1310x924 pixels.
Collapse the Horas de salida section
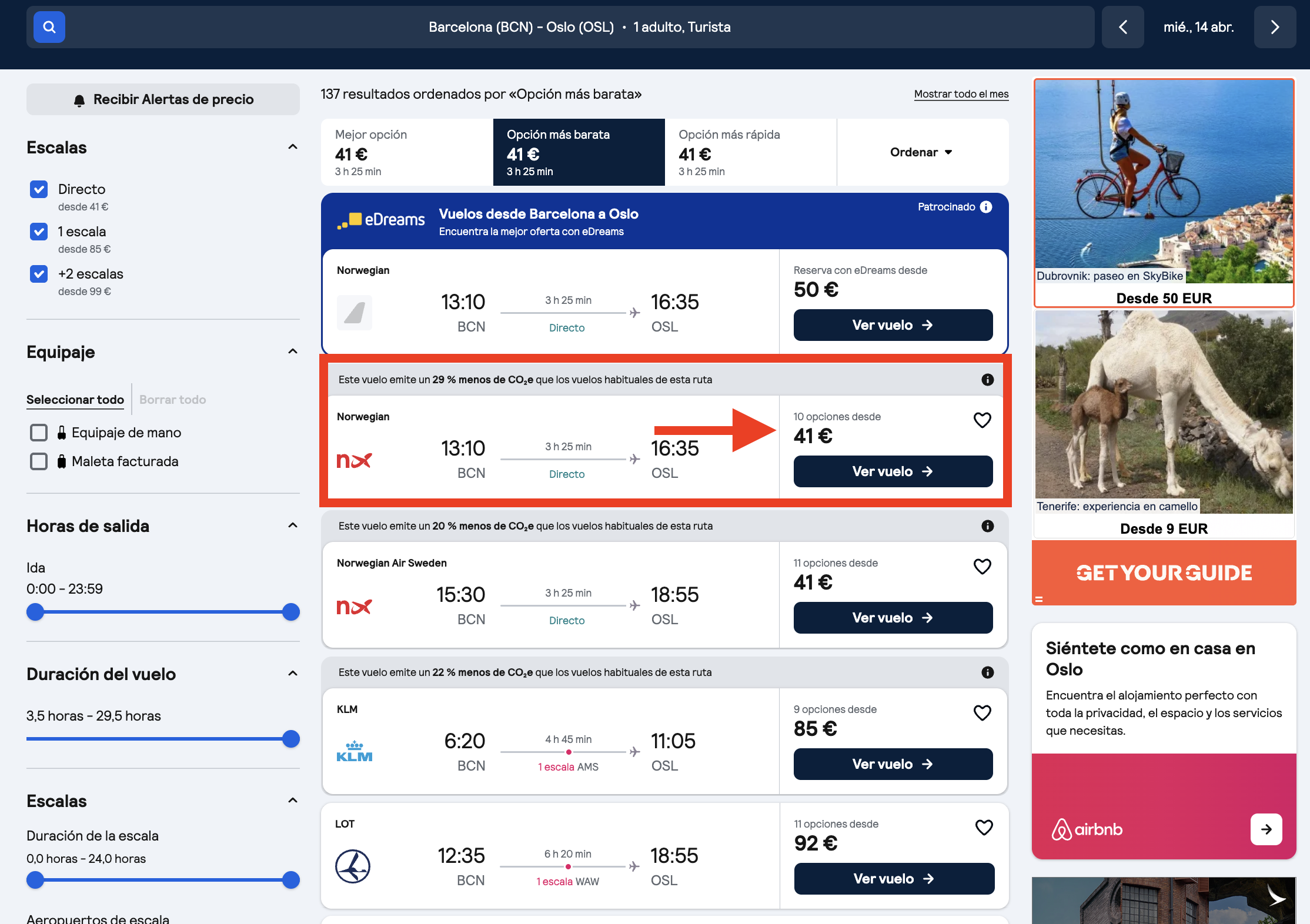pyautogui.click(x=292, y=525)
